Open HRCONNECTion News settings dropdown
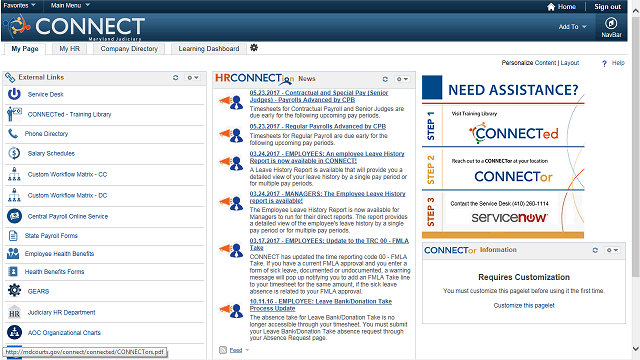 (x=402, y=79)
